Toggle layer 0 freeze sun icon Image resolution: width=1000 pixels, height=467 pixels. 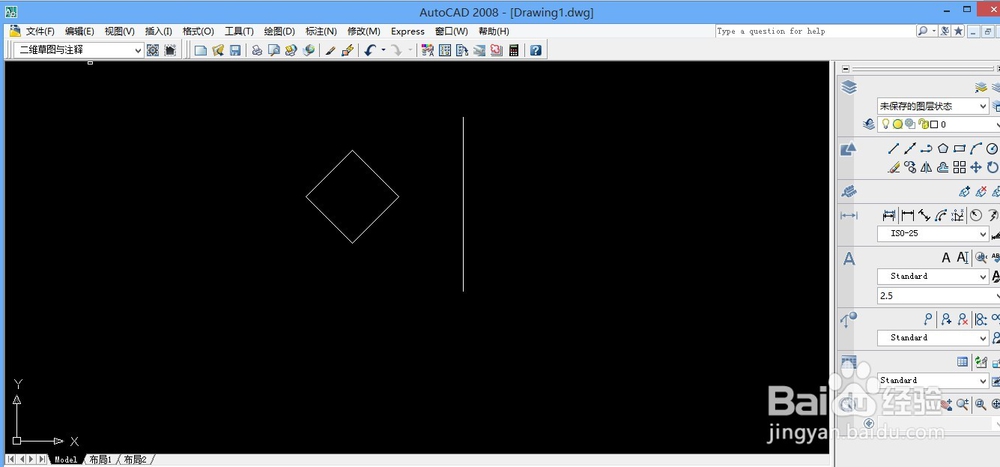pos(897,124)
